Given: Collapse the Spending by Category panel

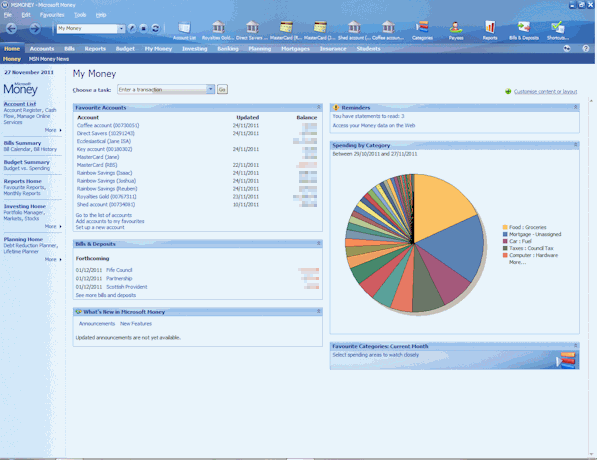Looking at the screenshot, I should (576, 145).
